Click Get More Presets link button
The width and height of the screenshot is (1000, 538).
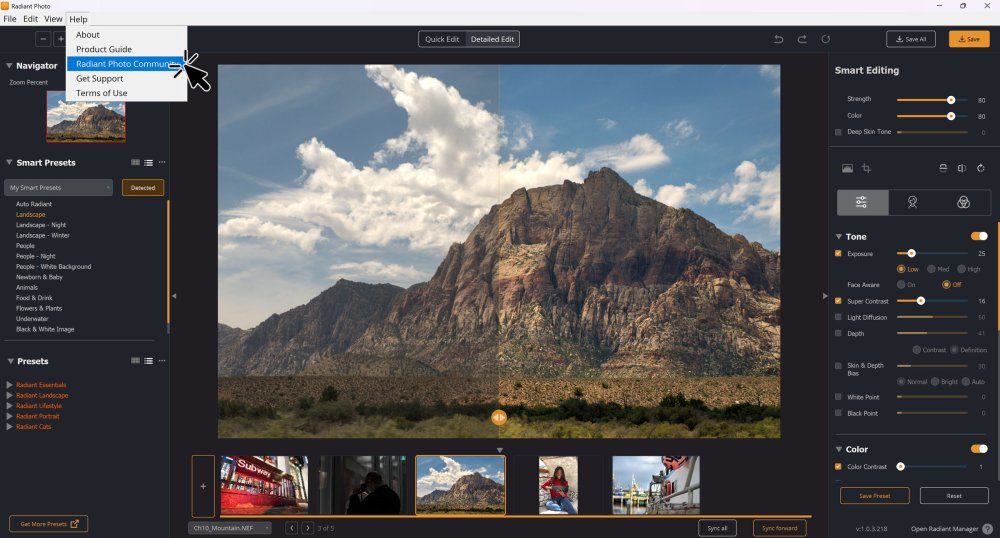tap(48, 524)
